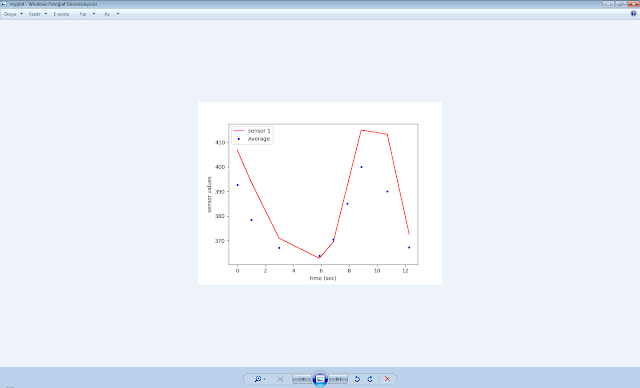Click the E-posta toolbar button
The image size is (640, 388).
pos(62,14)
